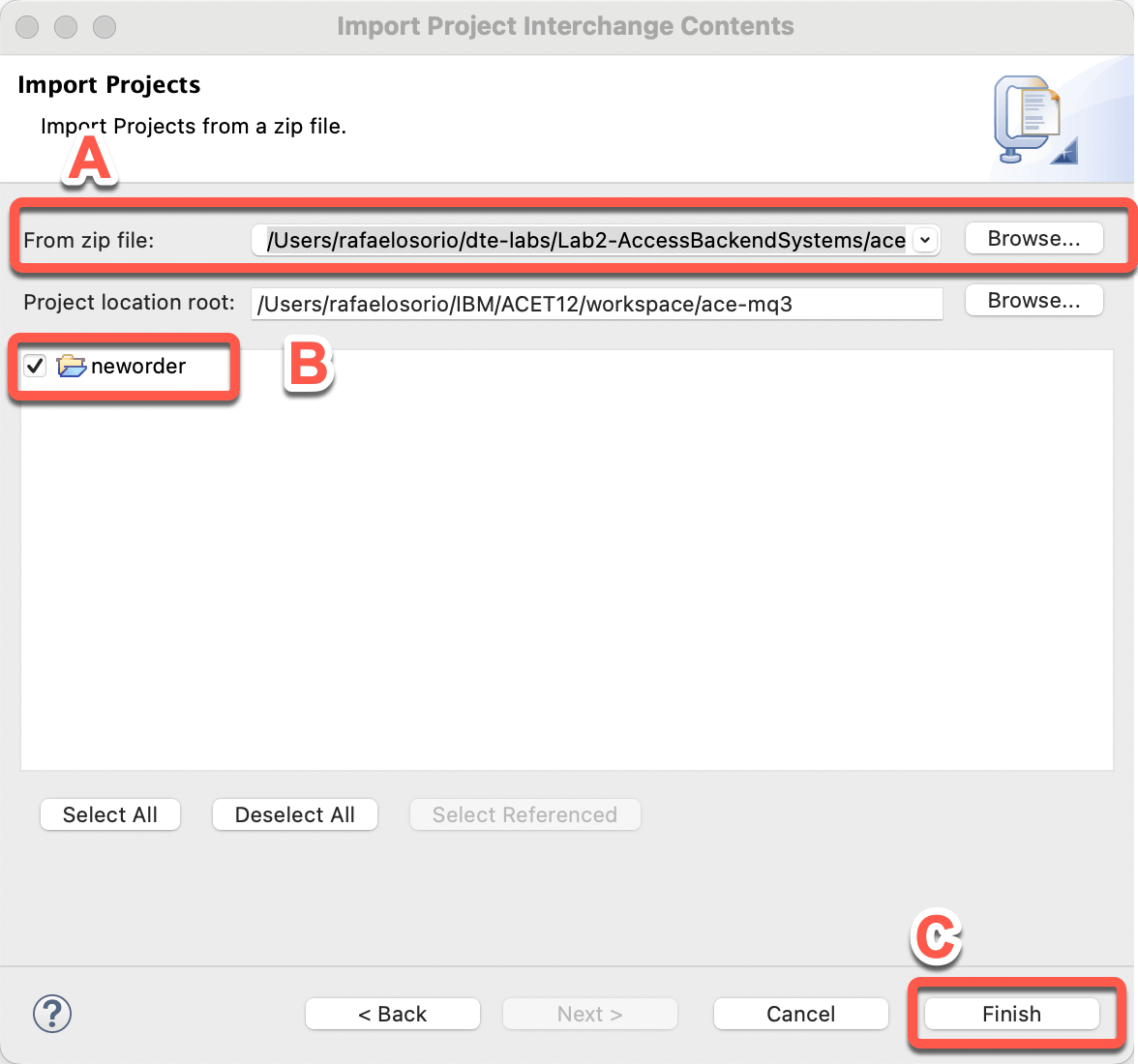This screenshot has width=1138, height=1064.
Task: Select the neworder project name
Action: pyautogui.click(x=138, y=366)
